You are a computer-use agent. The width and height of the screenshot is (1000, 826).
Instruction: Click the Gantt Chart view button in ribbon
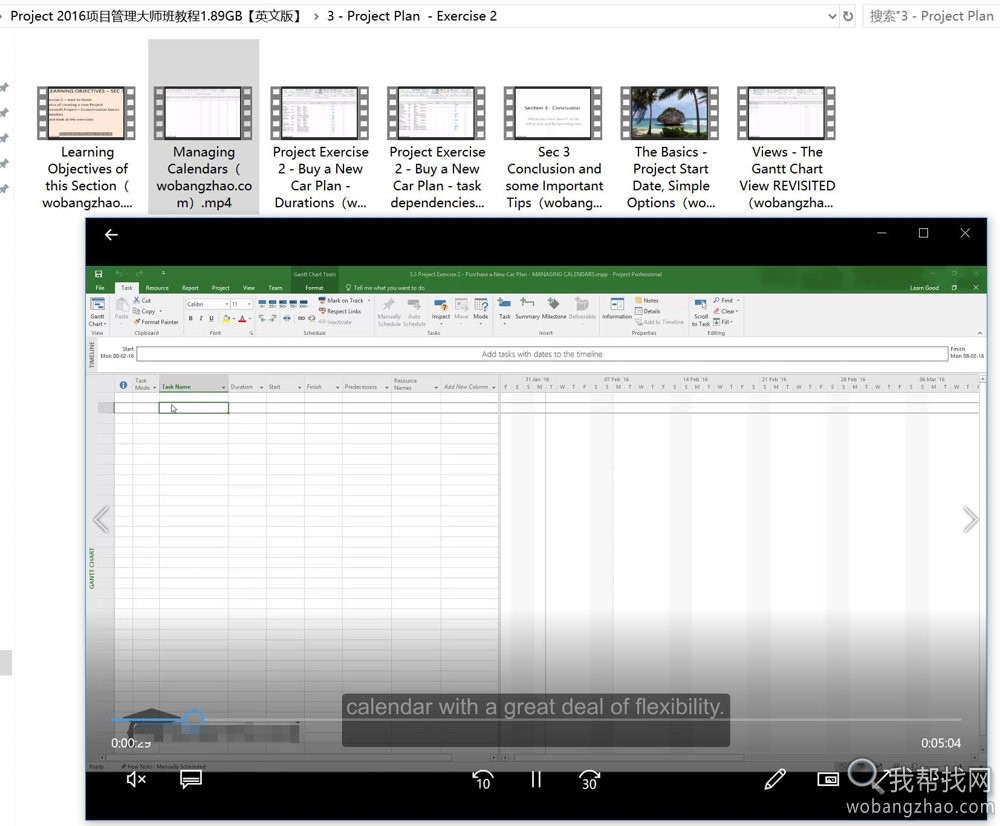98,312
